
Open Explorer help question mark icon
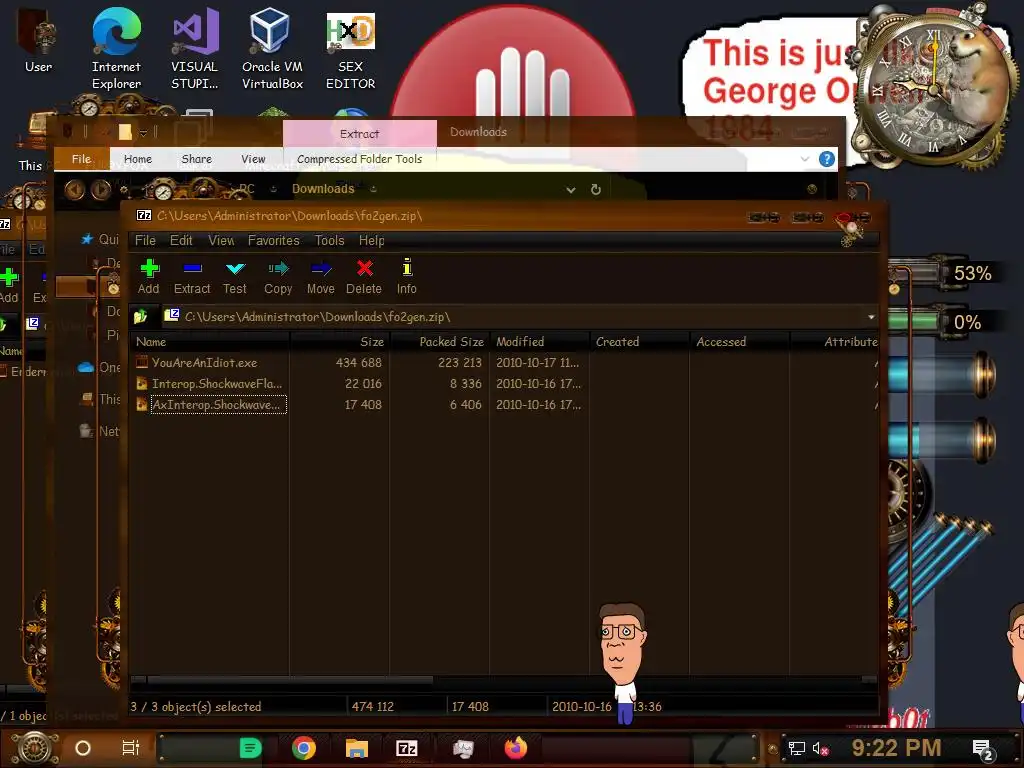pyautogui.click(x=827, y=159)
